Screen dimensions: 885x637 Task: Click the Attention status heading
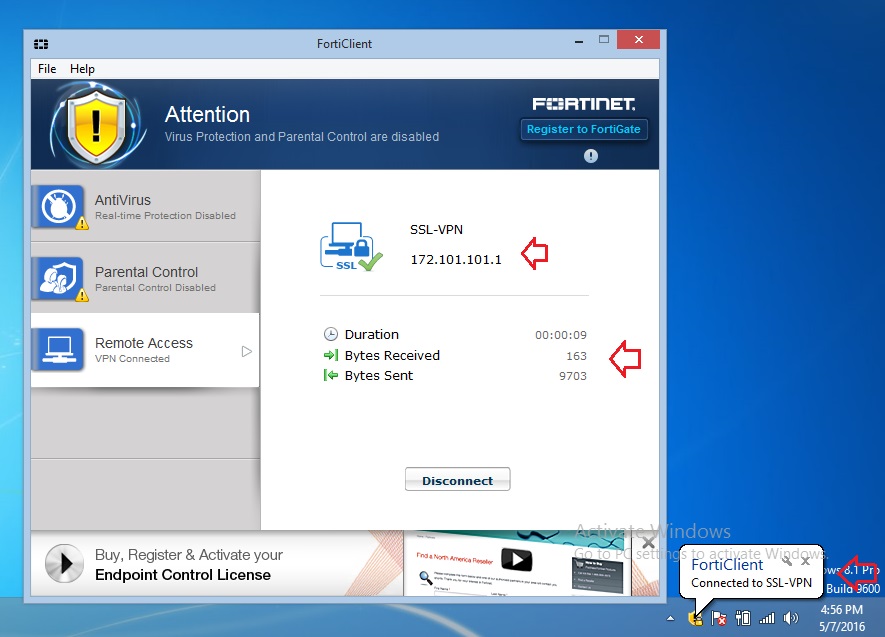pyautogui.click(x=207, y=115)
